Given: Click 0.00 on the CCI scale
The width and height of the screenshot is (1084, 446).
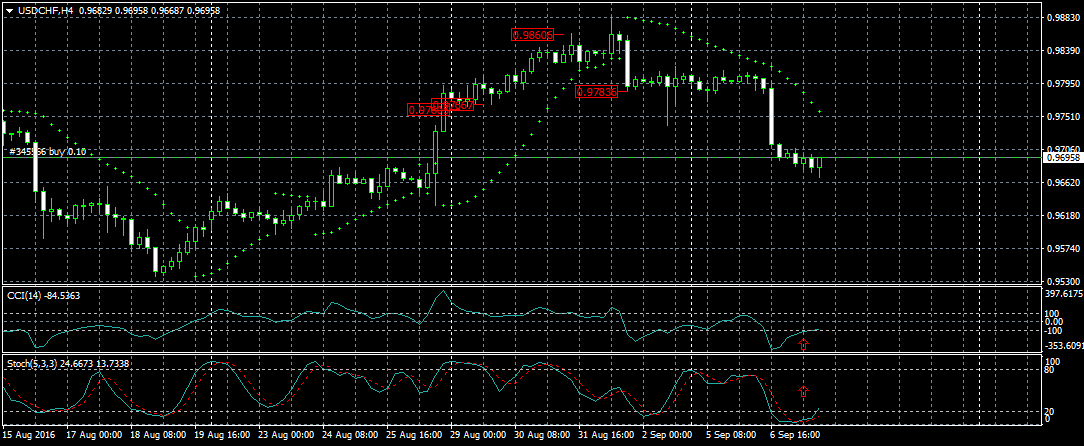Looking at the screenshot, I should 1055,322.
